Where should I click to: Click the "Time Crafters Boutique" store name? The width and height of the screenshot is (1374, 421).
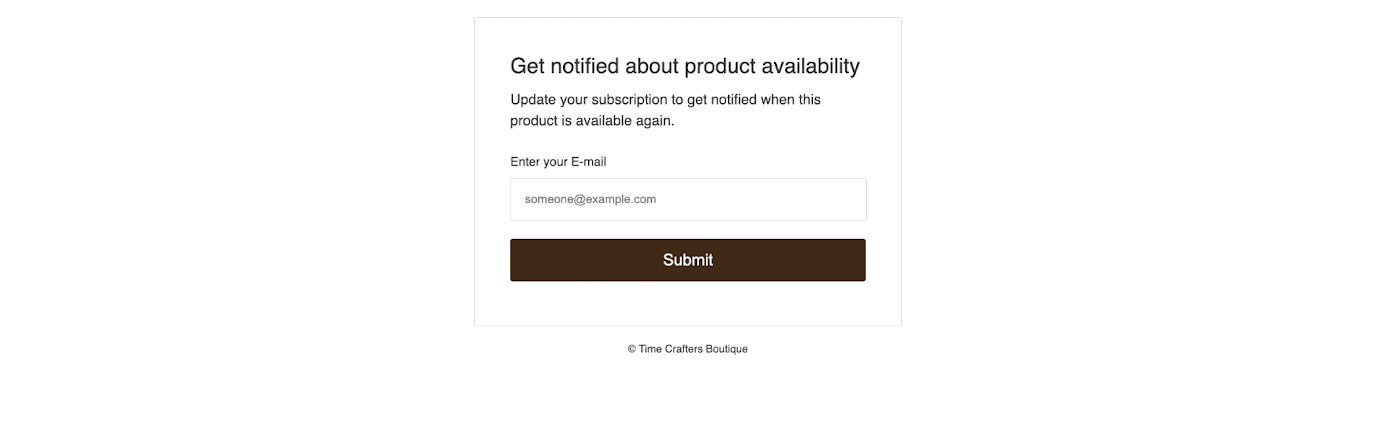(x=693, y=349)
